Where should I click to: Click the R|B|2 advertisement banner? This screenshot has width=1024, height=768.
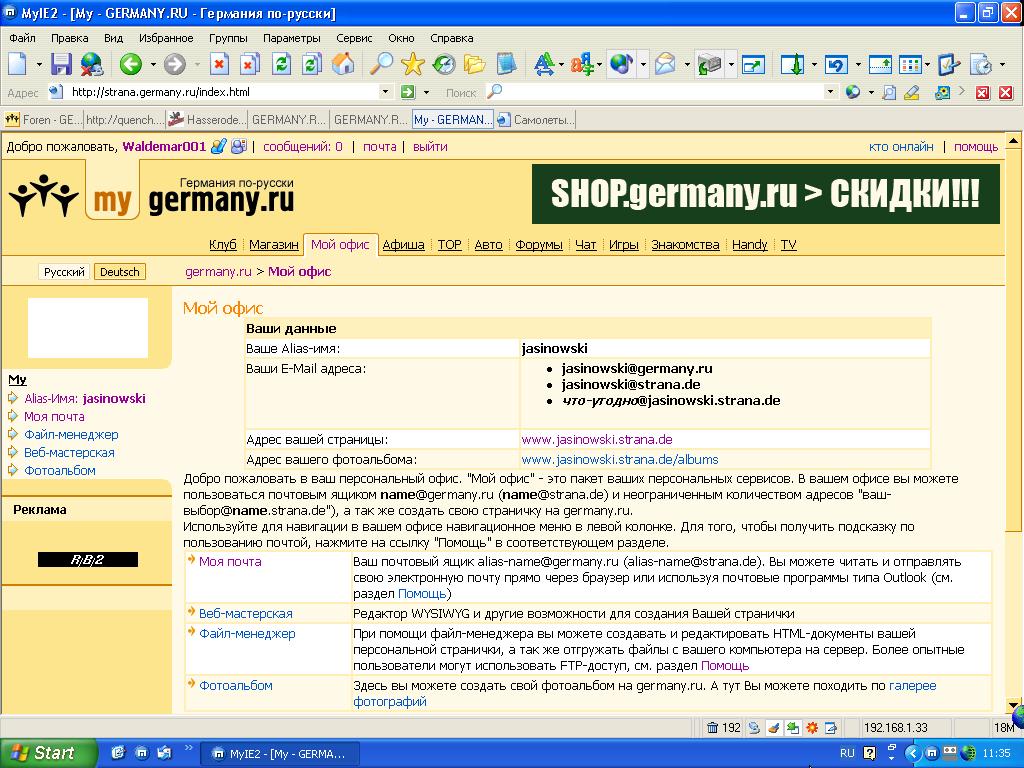pos(88,559)
